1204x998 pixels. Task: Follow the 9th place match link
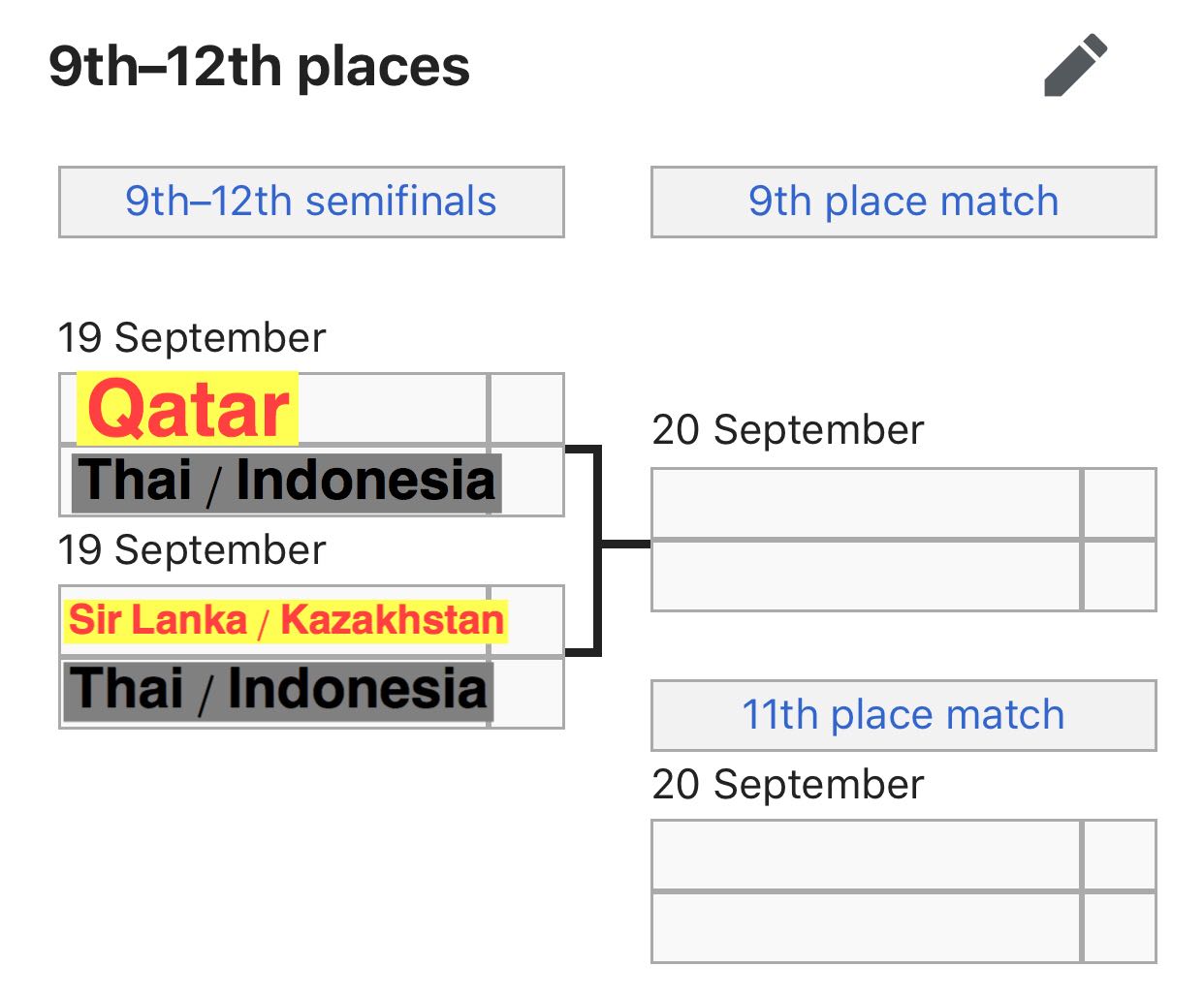(903, 202)
